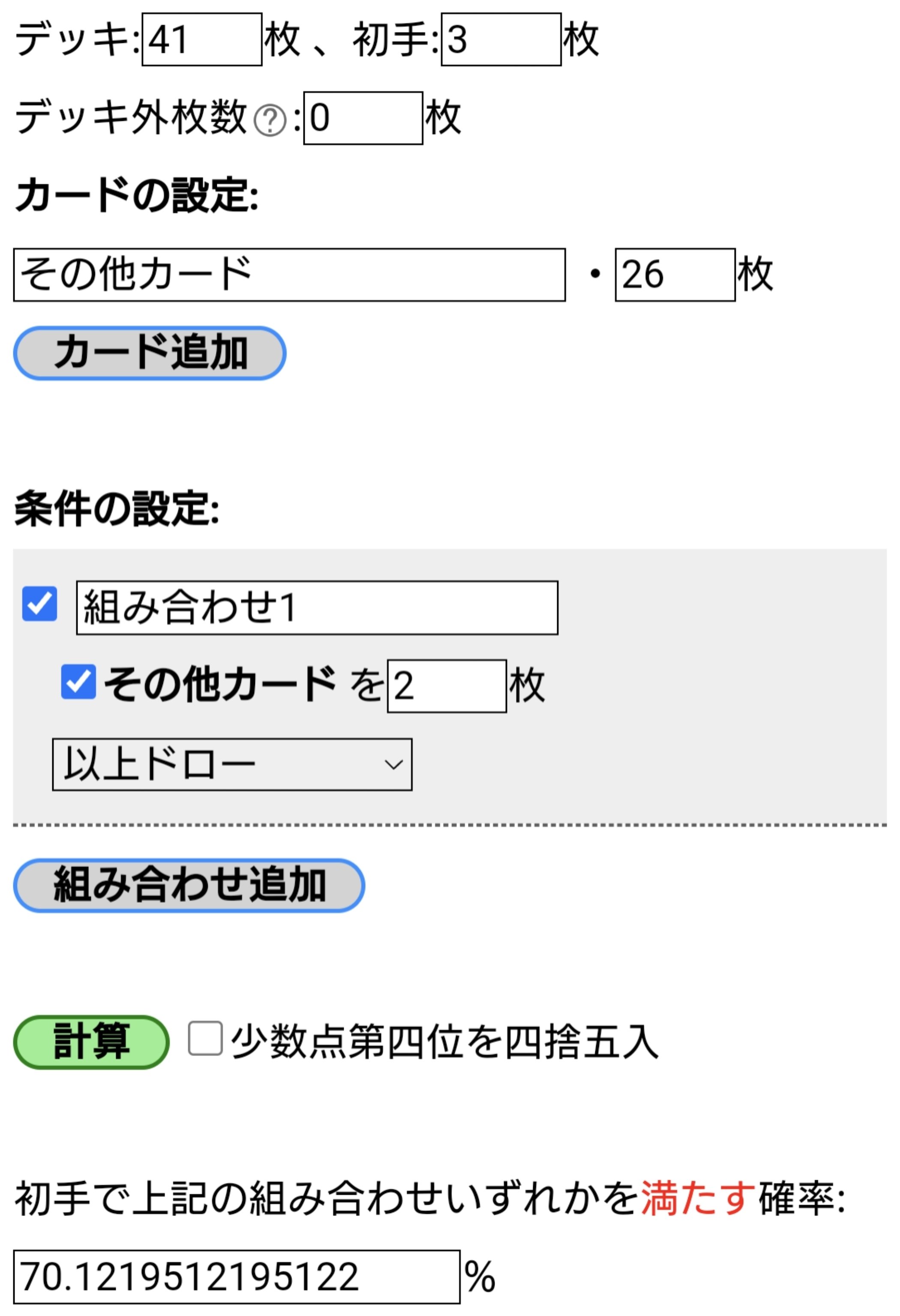Focus the deck size field showing 41
The height and width of the screenshot is (1316, 900).
coord(201,40)
